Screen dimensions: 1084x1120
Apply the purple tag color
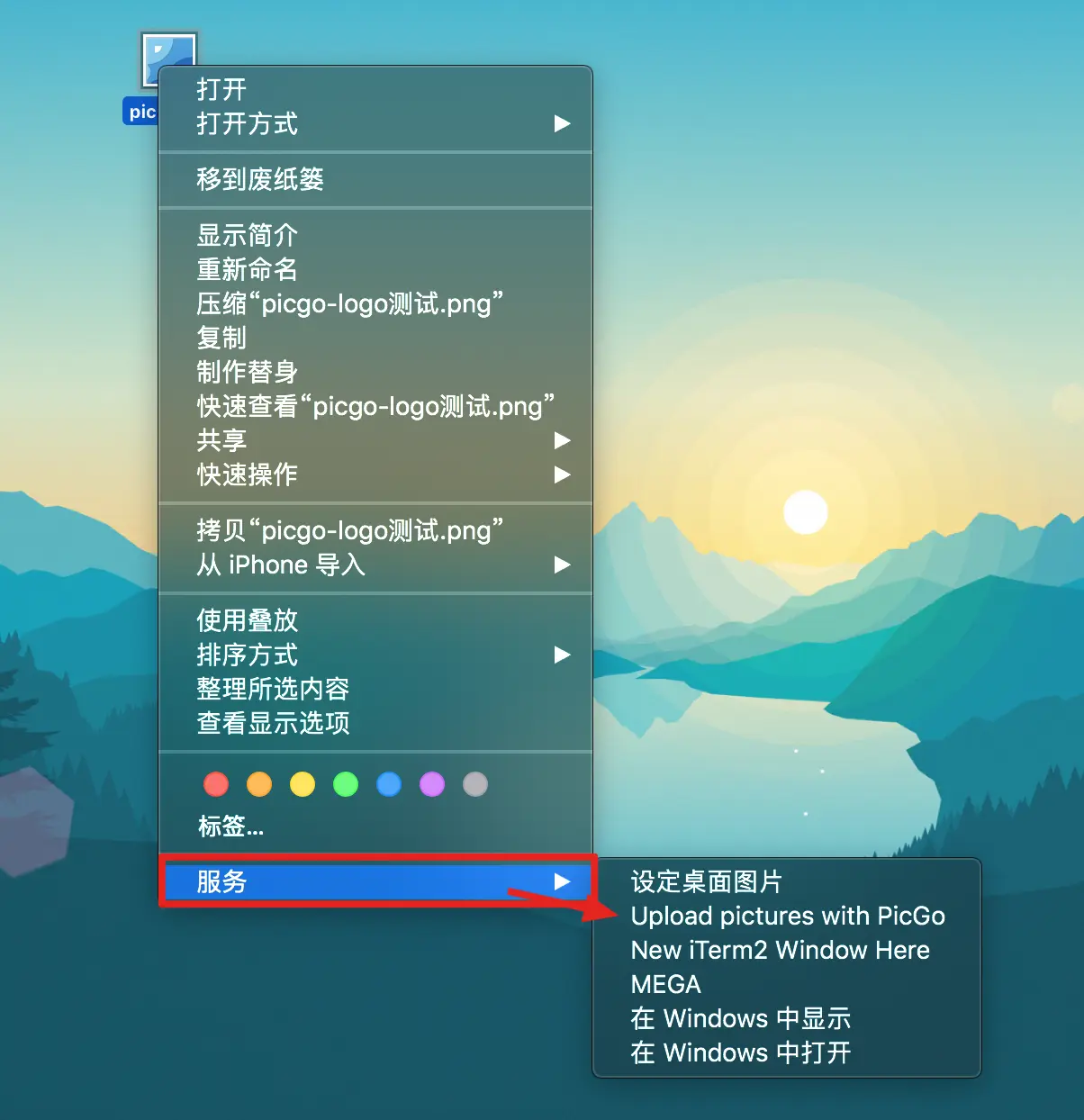click(432, 784)
